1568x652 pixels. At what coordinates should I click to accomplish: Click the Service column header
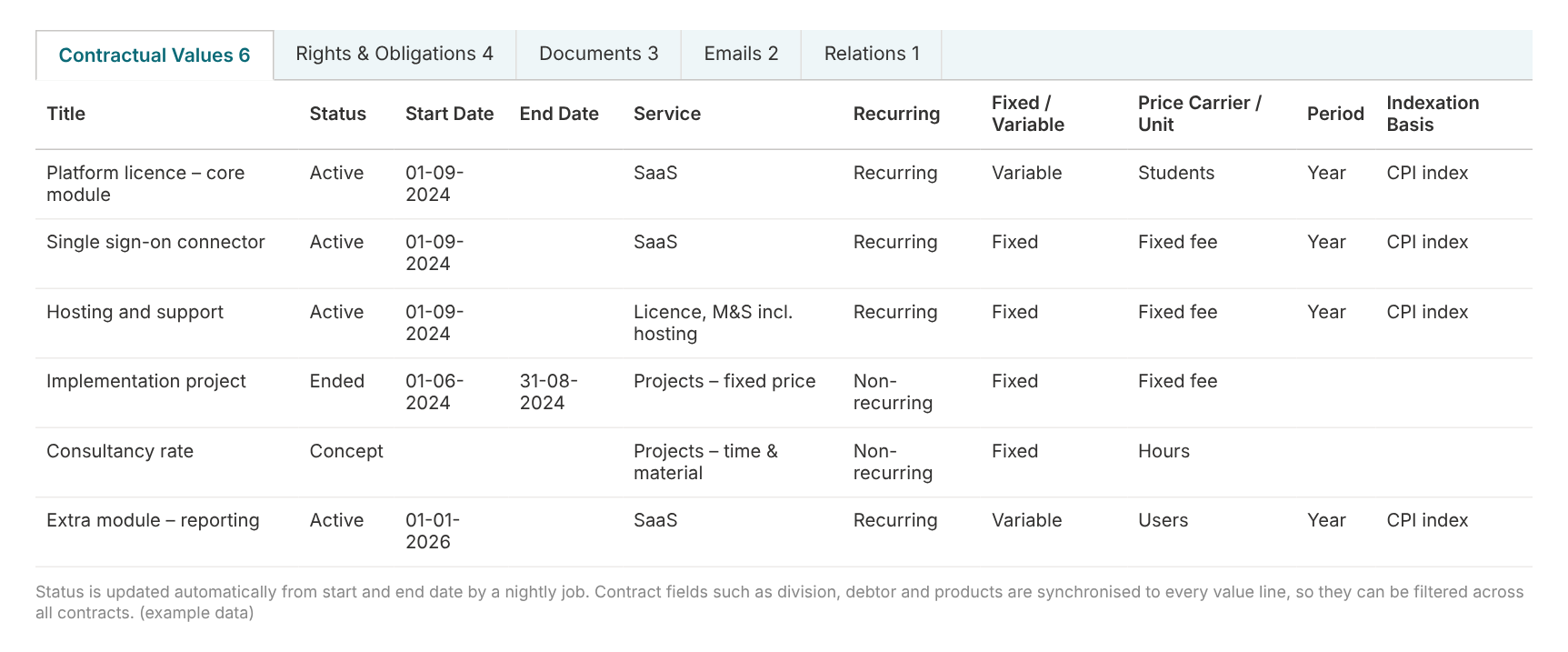click(667, 114)
